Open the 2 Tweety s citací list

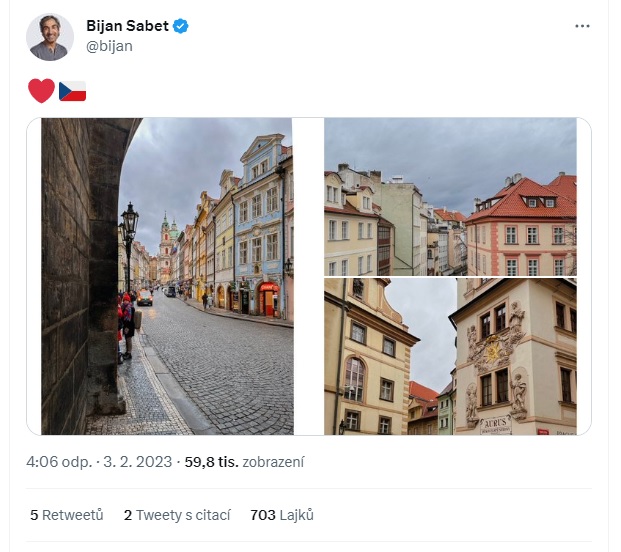coord(177,515)
